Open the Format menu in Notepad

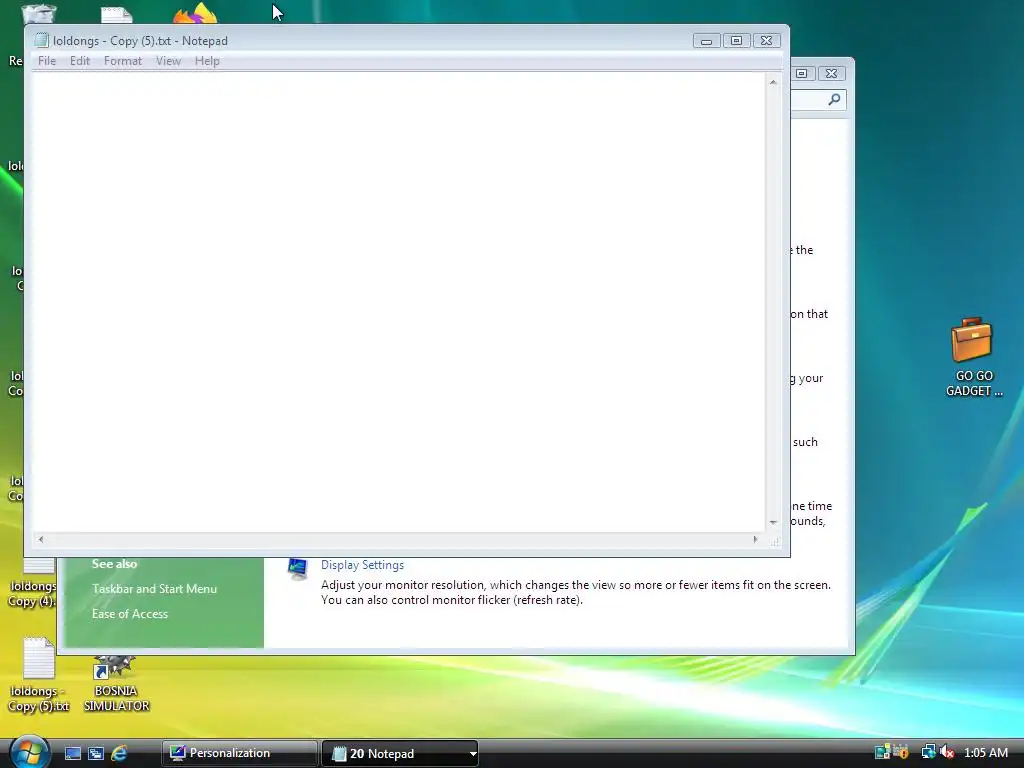pos(122,61)
